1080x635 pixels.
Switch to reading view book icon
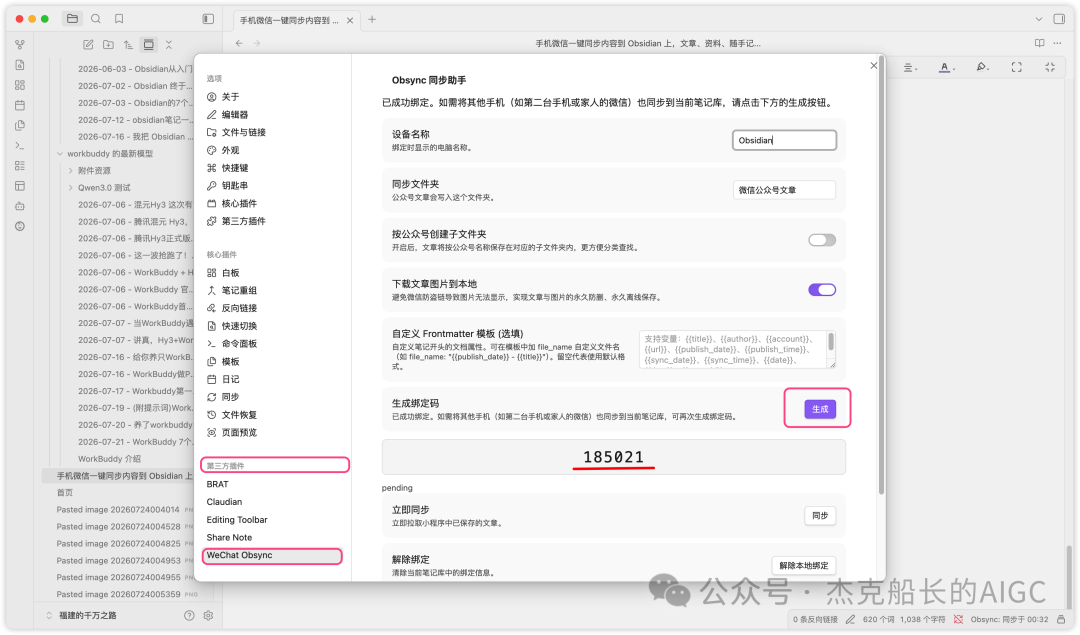[x=1039, y=43]
